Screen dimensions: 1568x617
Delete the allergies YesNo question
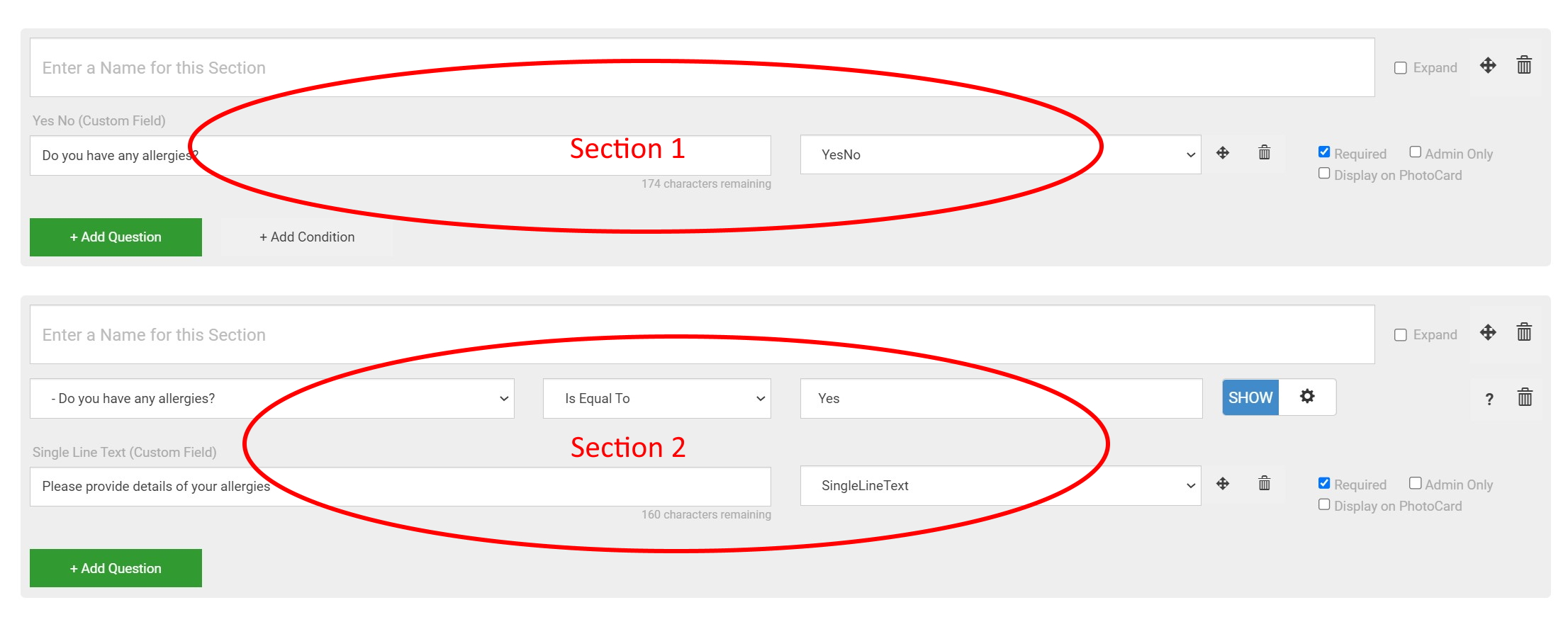[x=1264, y=153]
